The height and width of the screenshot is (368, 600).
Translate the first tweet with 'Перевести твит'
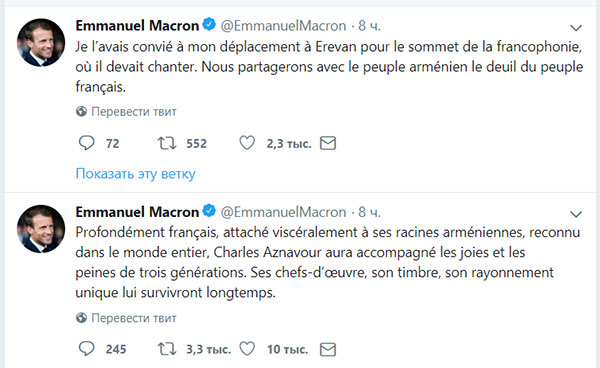coord(134,112)
